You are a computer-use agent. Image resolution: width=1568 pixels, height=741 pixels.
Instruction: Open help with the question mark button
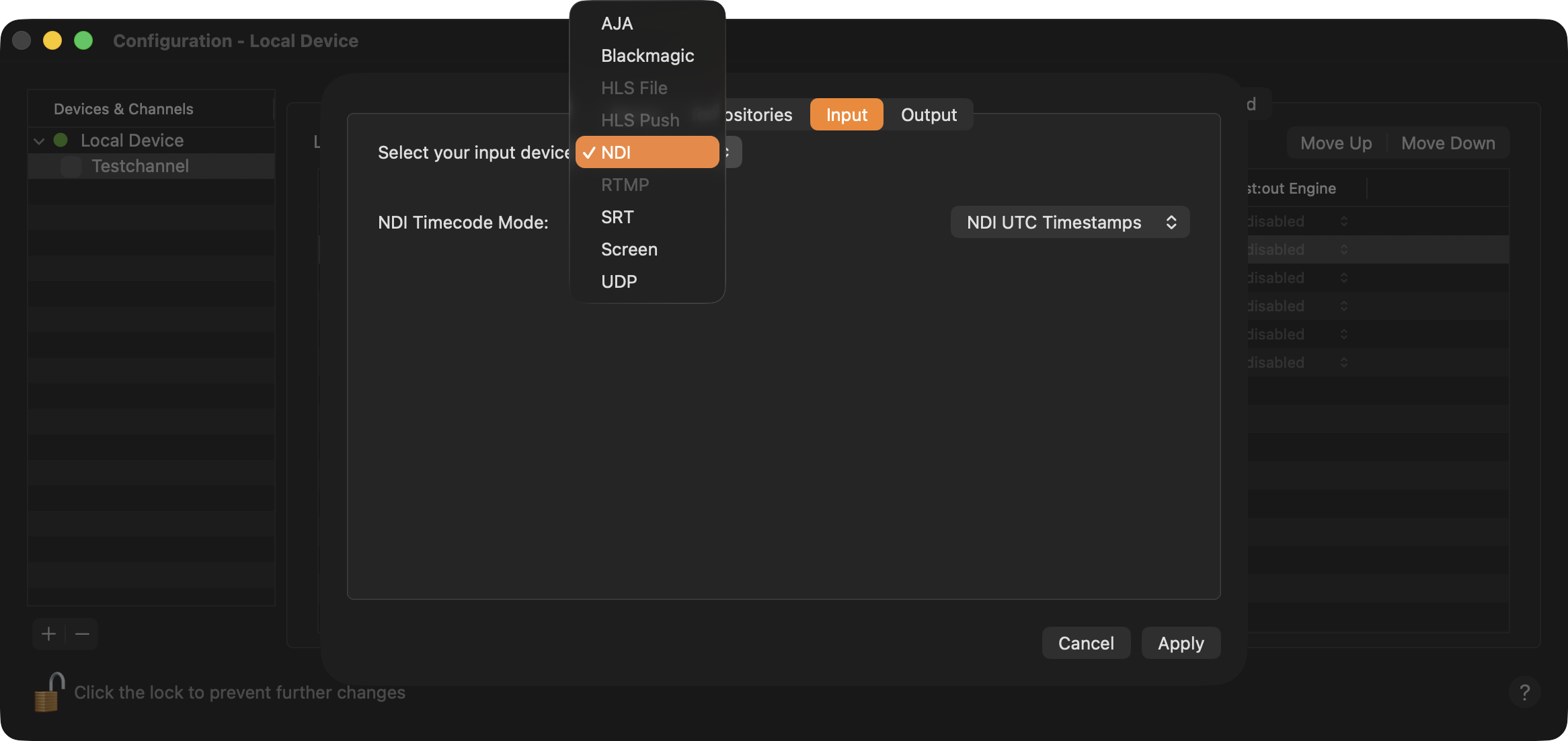tap(1524, 692)
